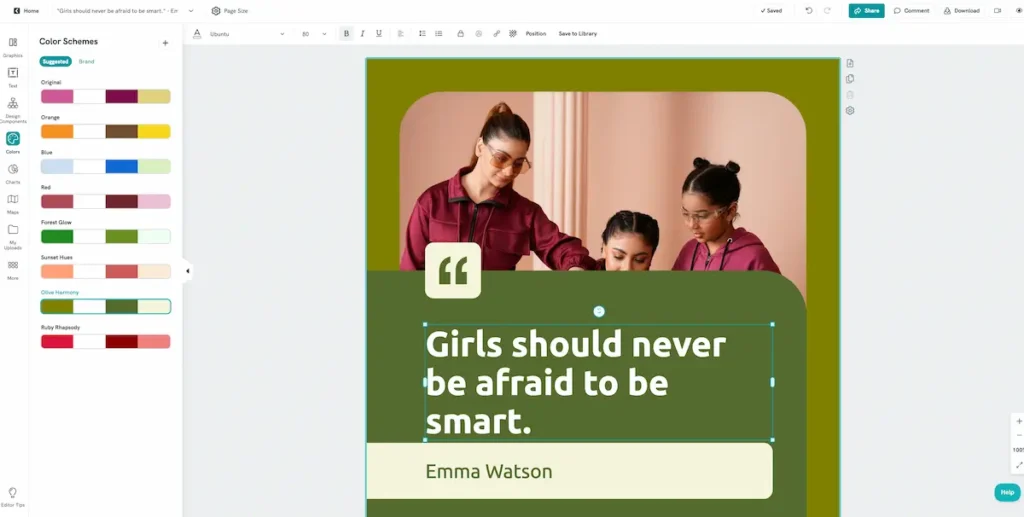Open page settings gear beside canvas
Image resolution: width=1024 pixels, height=517 pixels.
click(850, 110)
